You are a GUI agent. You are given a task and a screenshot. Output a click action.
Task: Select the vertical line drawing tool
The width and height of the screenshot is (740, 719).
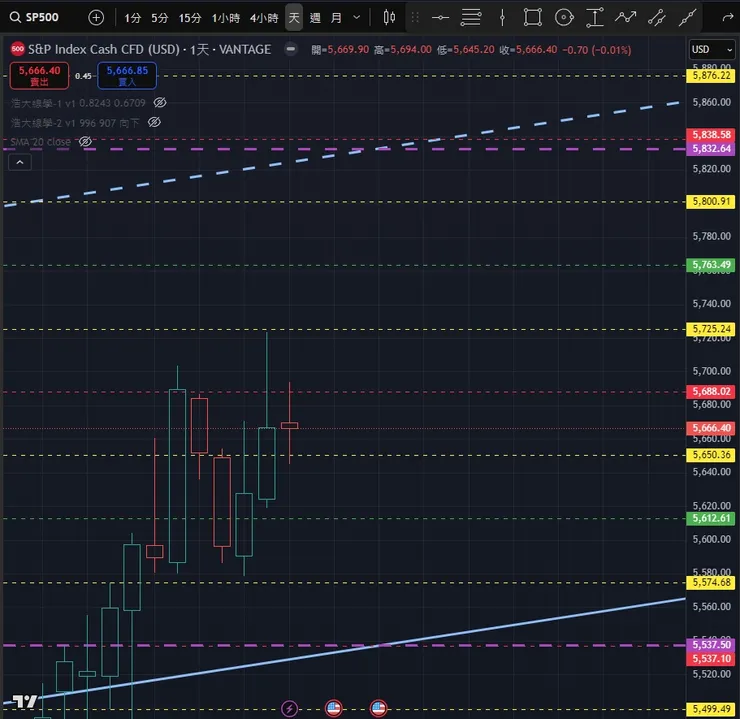(502, 18)
